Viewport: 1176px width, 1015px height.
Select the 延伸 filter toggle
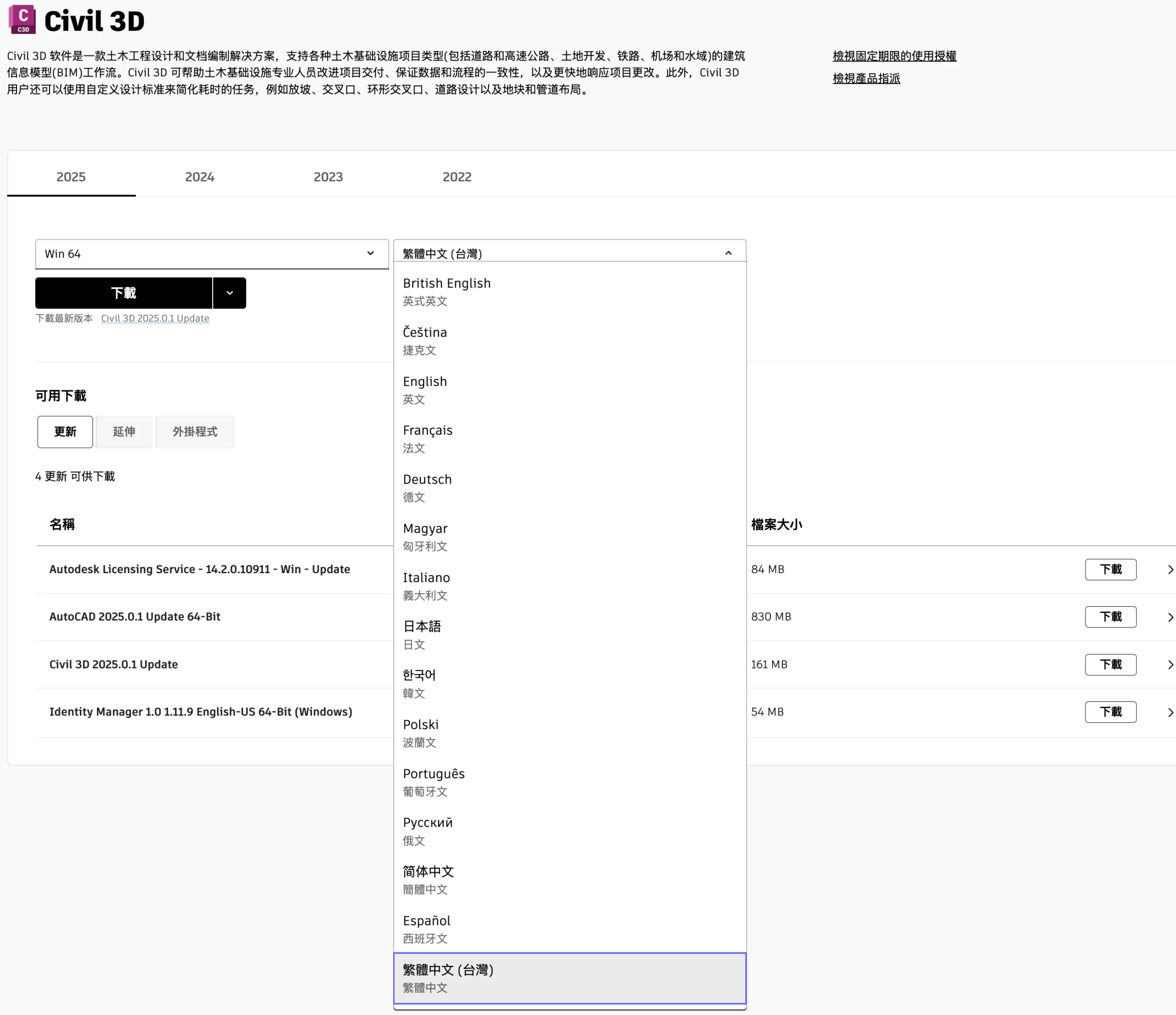coord(124,432)
